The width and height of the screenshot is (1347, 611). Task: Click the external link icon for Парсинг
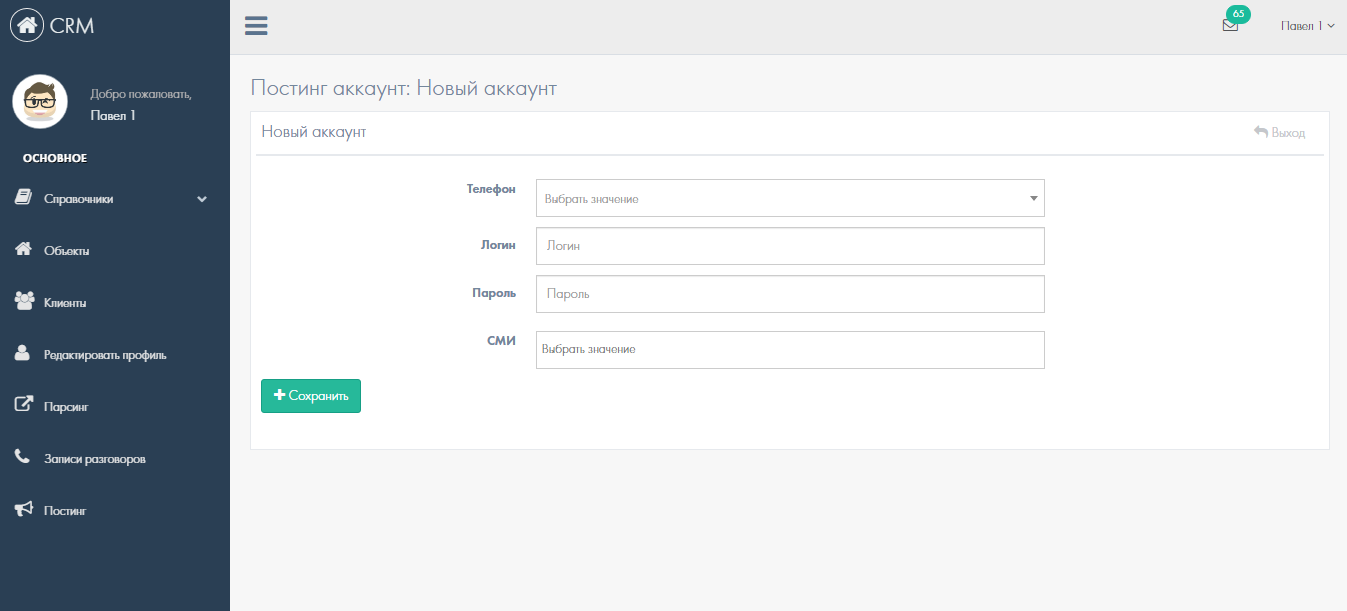[24, 406]
